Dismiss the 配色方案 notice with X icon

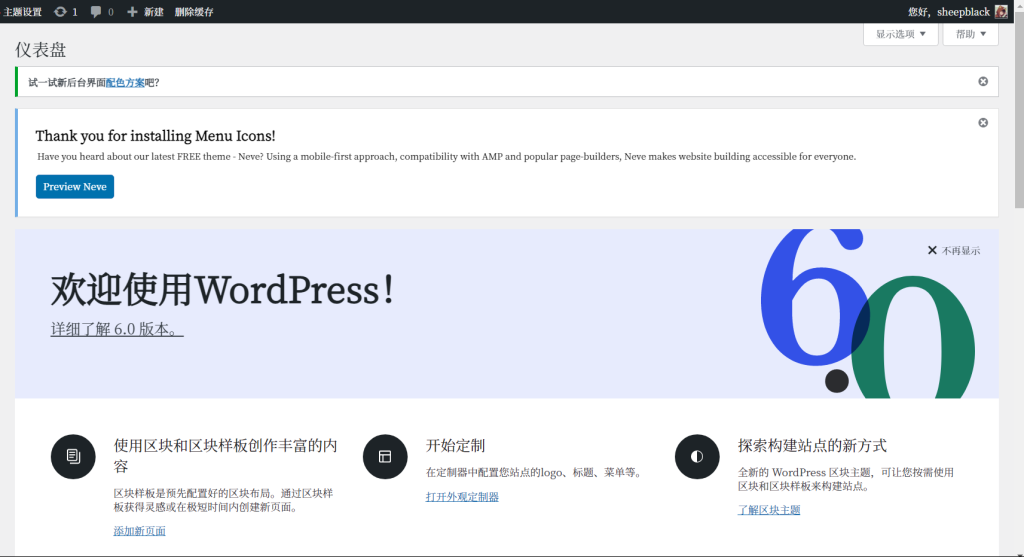(983, 82)
